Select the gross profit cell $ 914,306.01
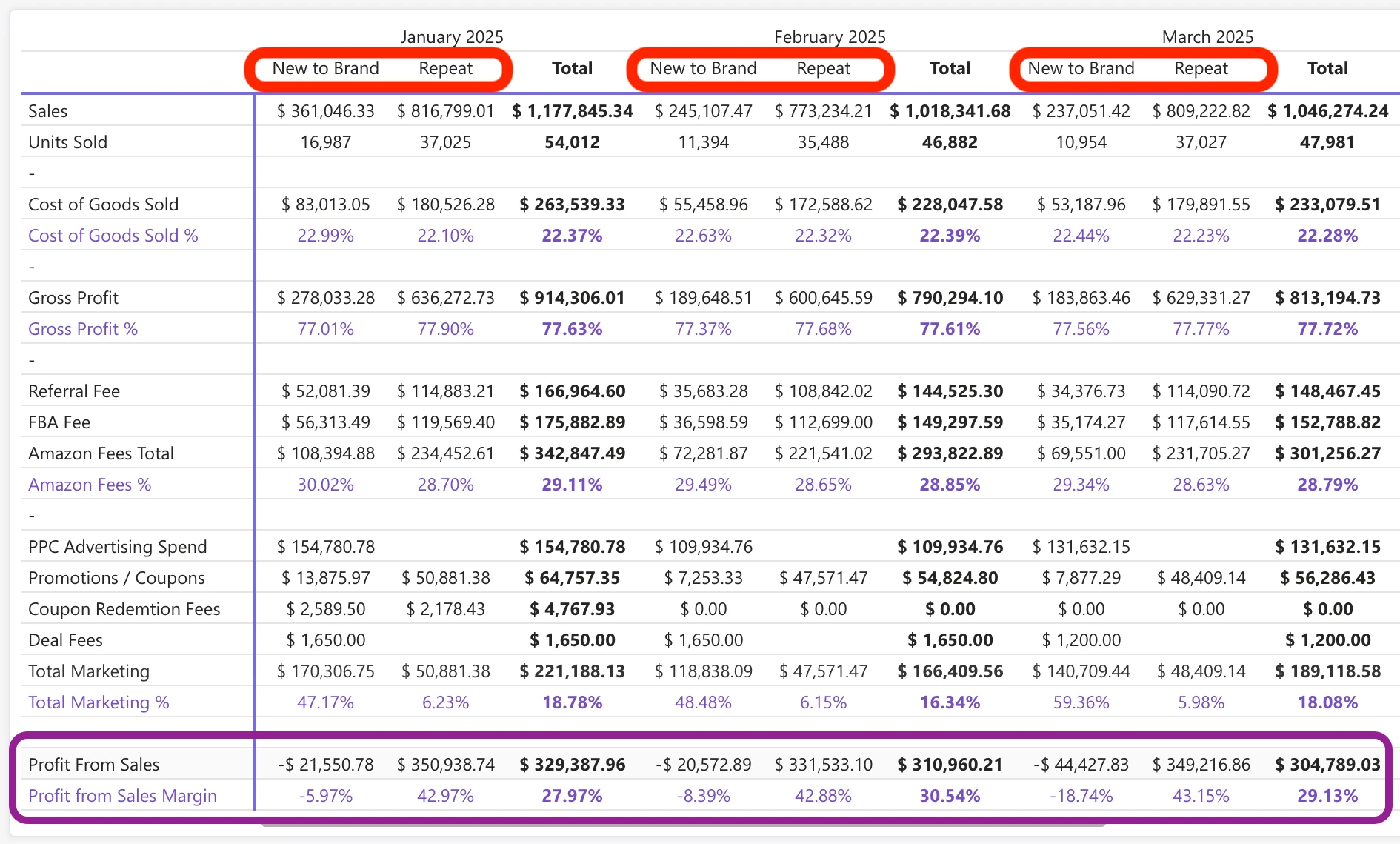This screenshot has width=1400, height=844. click(573, 298)
